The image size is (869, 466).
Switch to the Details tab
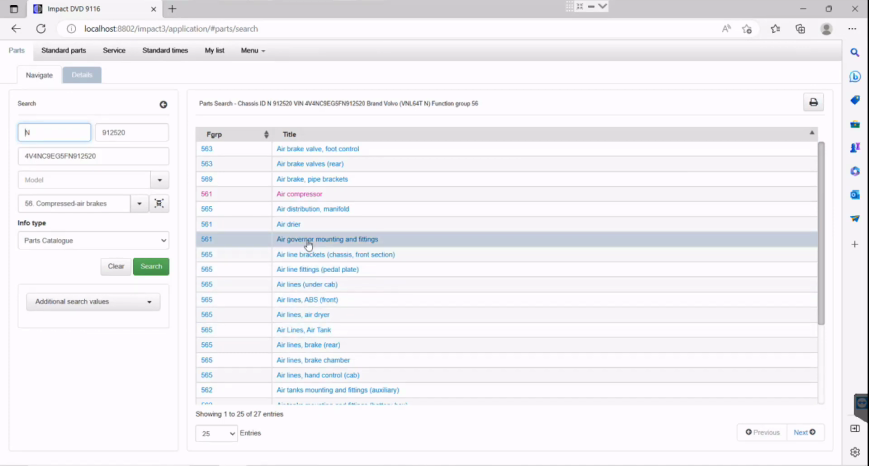(x=82, y=75)
